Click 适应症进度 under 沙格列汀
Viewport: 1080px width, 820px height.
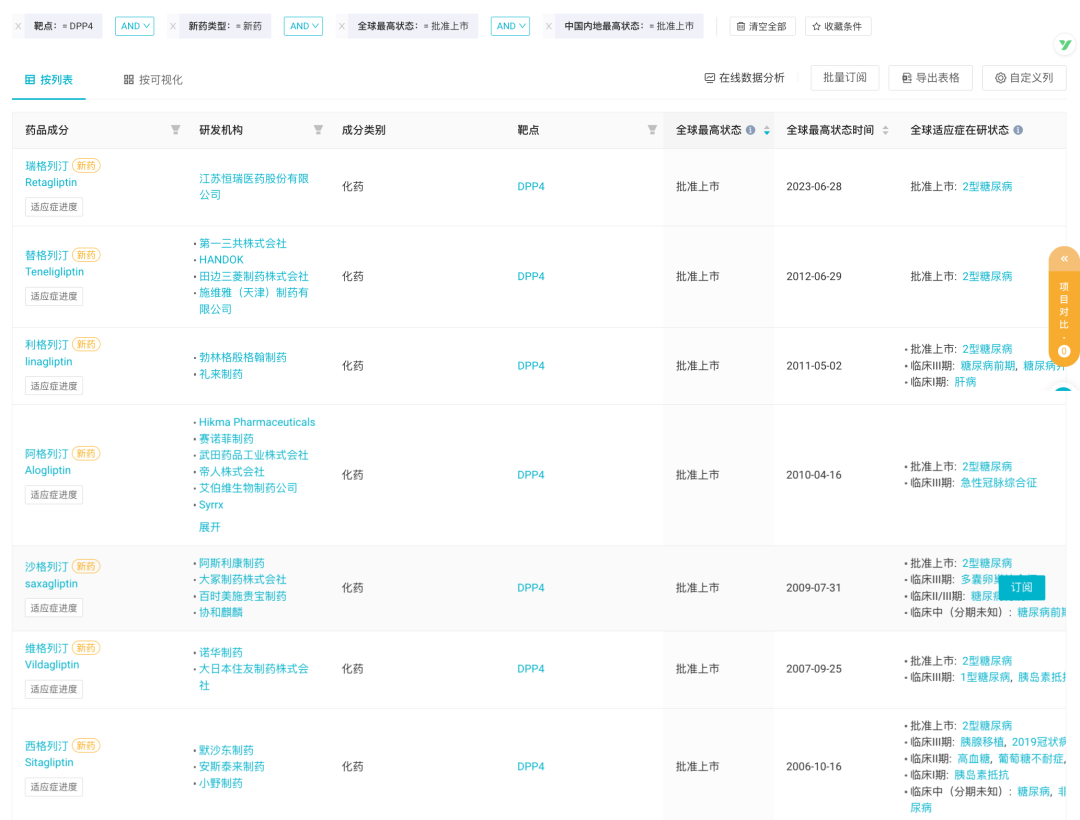54,608
